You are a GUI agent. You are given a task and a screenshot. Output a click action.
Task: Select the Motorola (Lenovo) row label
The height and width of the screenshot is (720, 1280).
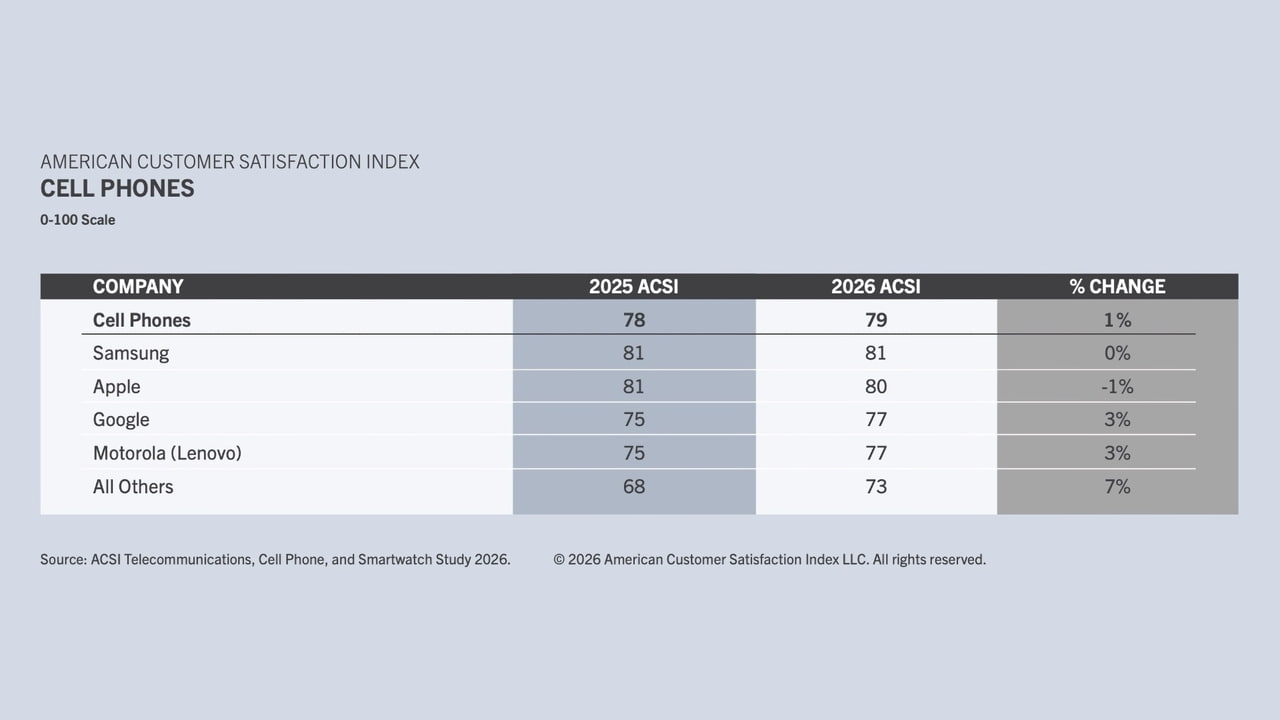coord(167,453)
